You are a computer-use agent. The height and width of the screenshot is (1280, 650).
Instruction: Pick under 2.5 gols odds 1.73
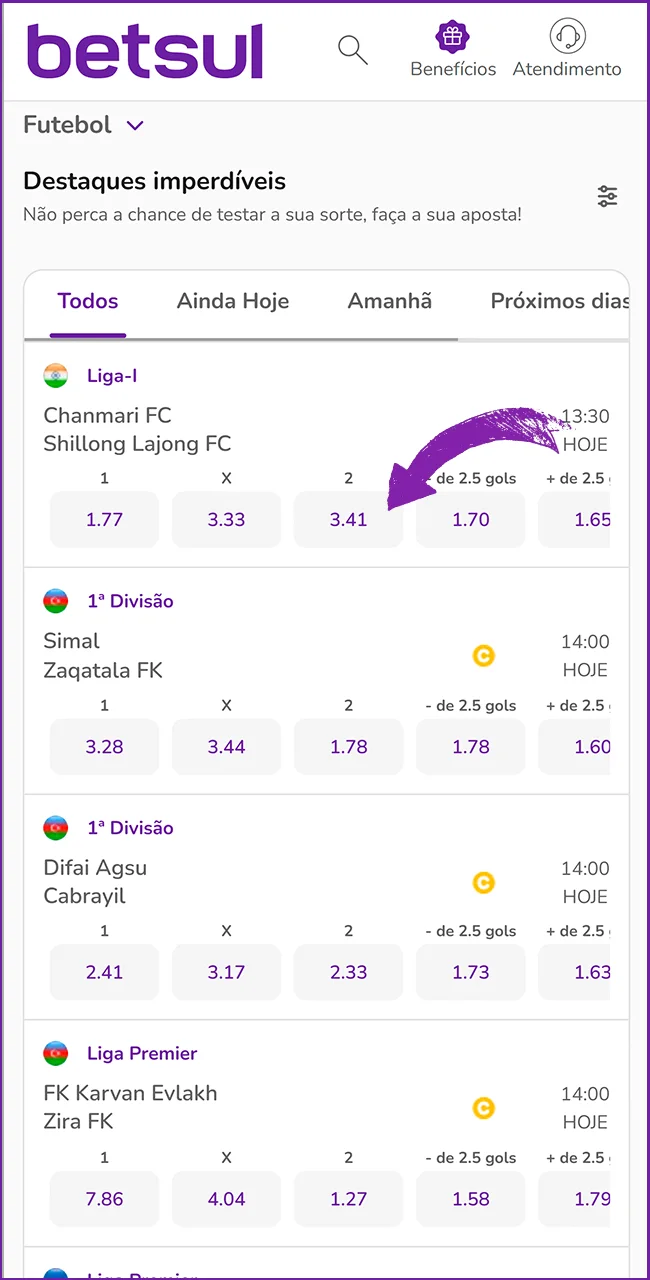[x=470, y=972]
